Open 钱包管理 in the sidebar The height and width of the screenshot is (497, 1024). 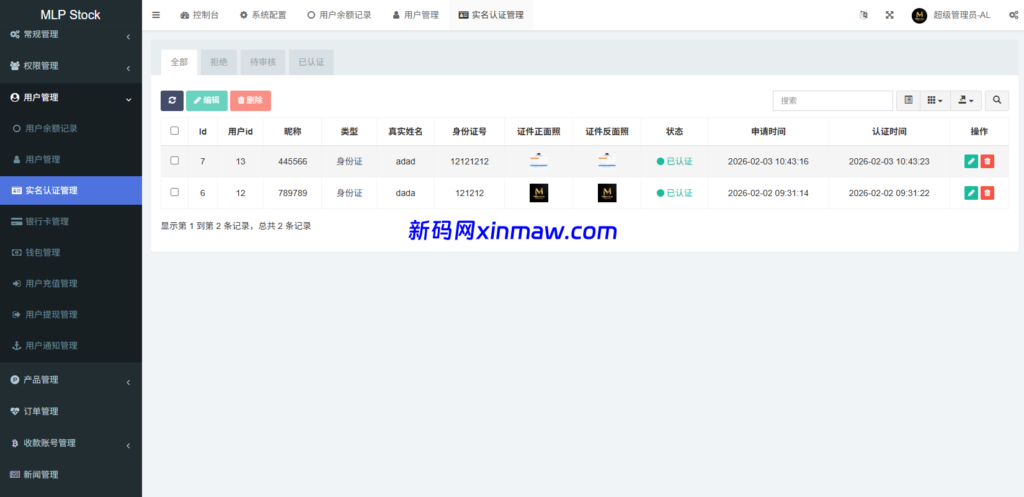click(x=71, y=252)
